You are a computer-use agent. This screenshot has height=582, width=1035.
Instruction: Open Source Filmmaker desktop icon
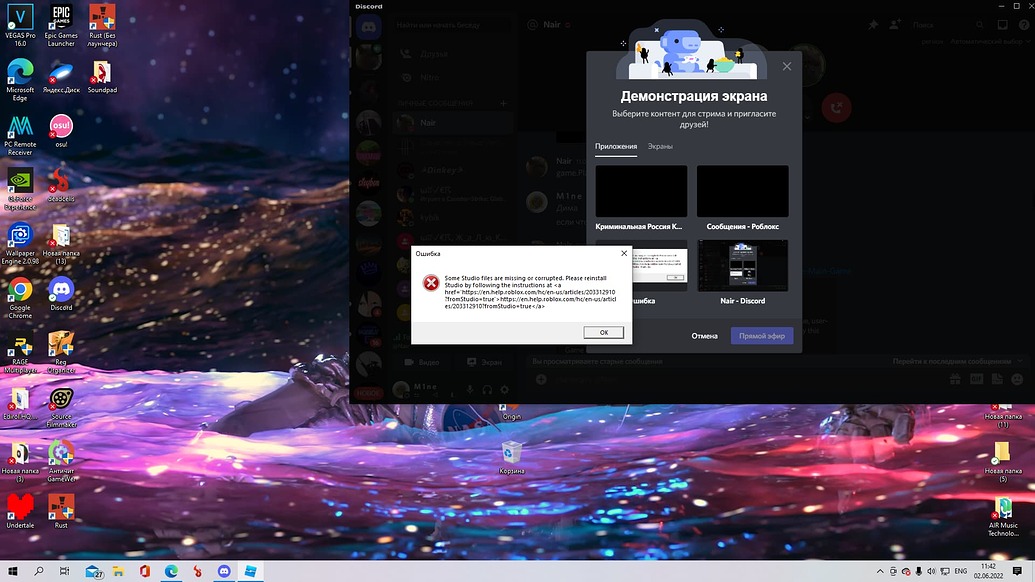click(x=61, y=407)
